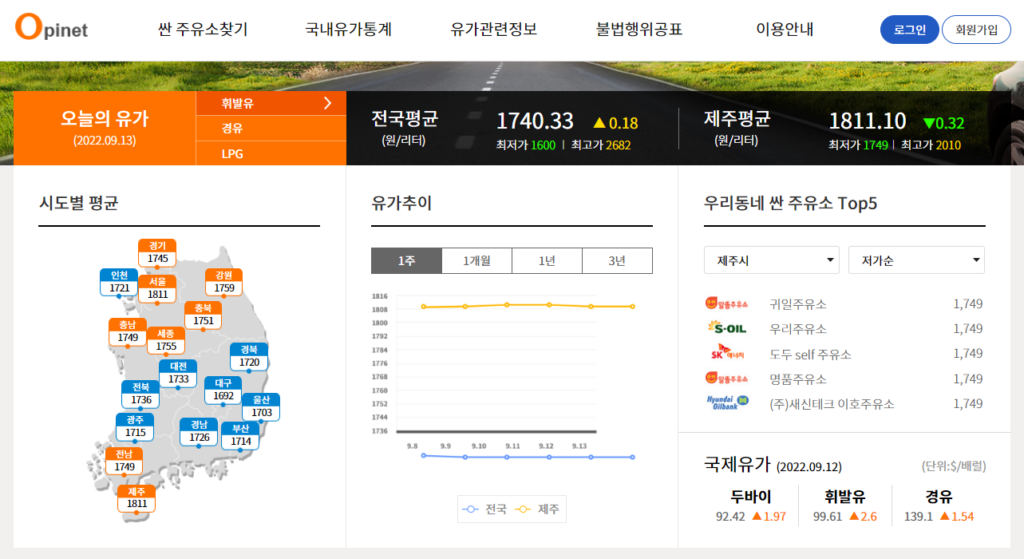Click 알뜰주유소 logo beside 귀일주유소
This screenshot has width=1024, height=559.
tap(726, 304)
